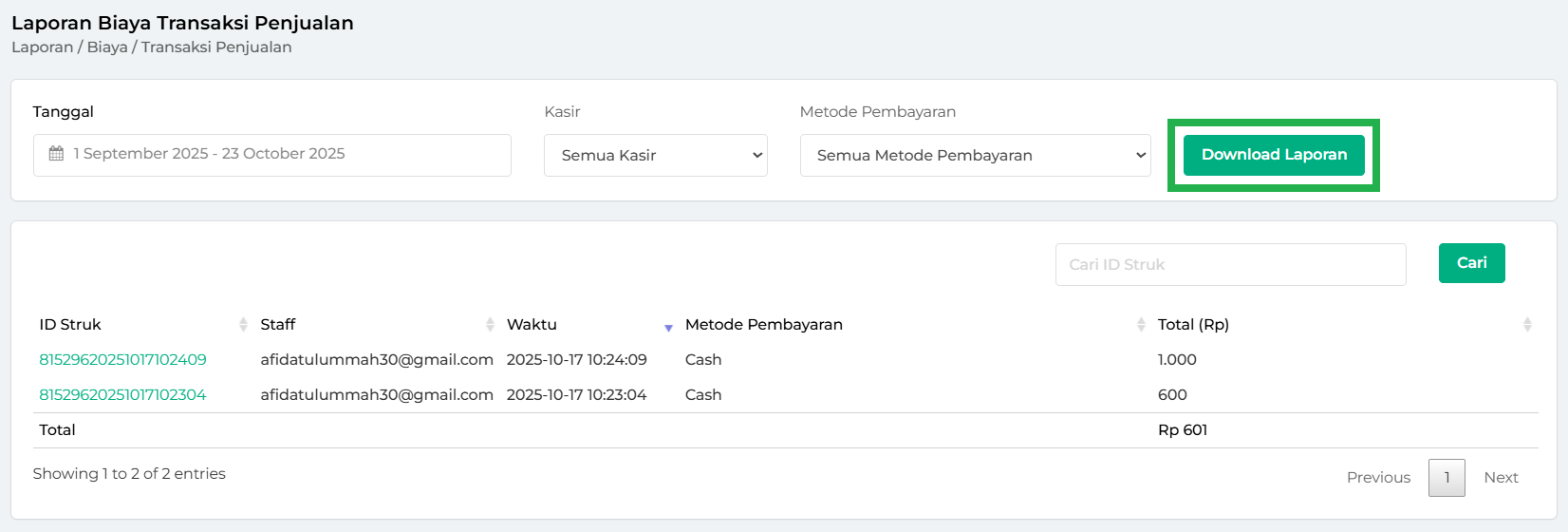Focus the Cari ID Struk search field
1568x532 pixels.
[x=1230, y=265]
